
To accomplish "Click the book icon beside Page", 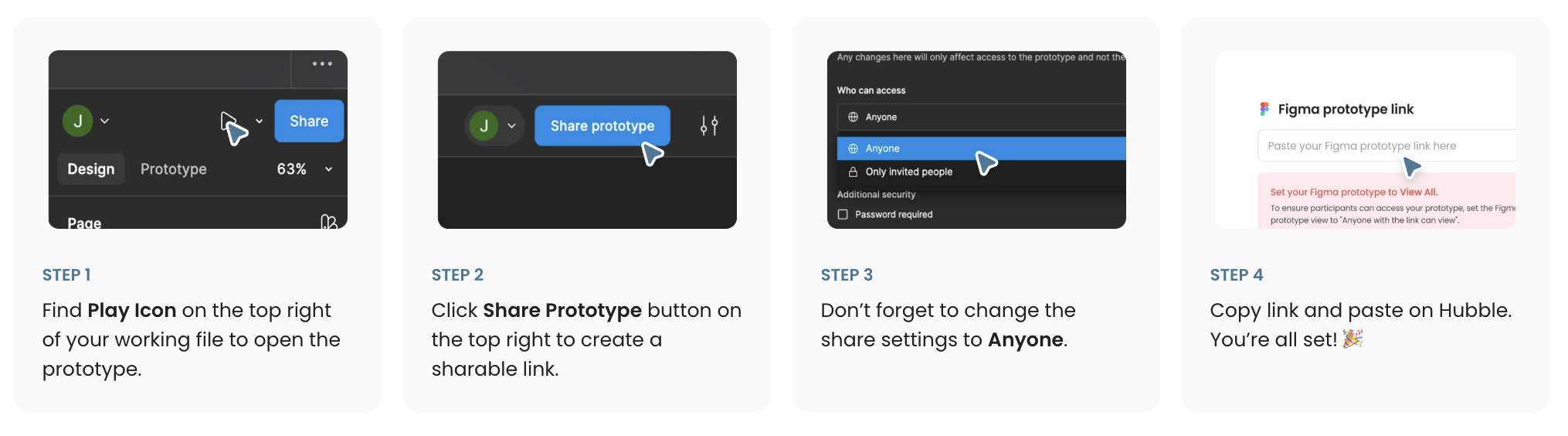I will click(x=328, y=222).
